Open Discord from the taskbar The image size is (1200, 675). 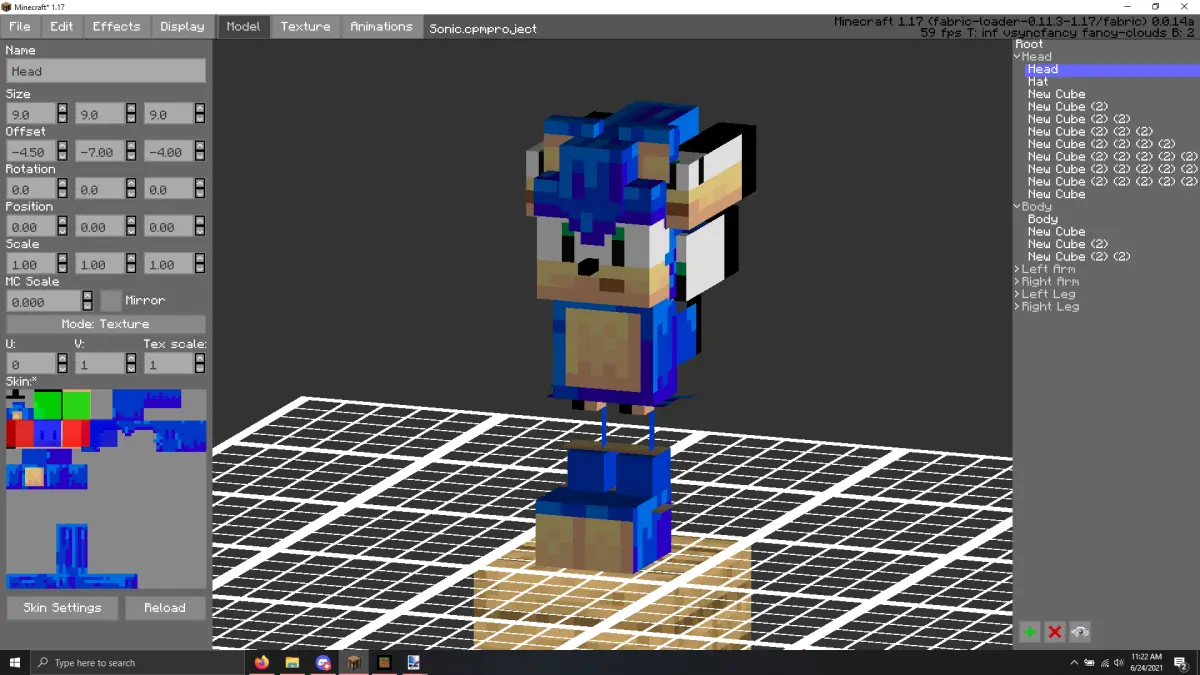(323, 662)
